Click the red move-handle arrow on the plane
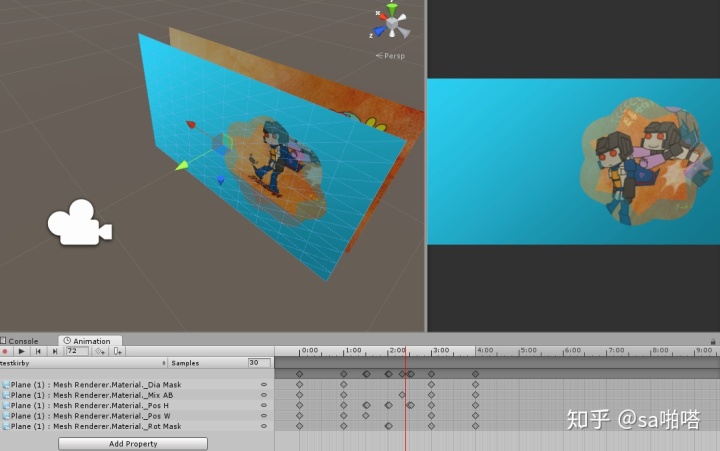Viewport: 720px width, 451px height. (191, 124)
